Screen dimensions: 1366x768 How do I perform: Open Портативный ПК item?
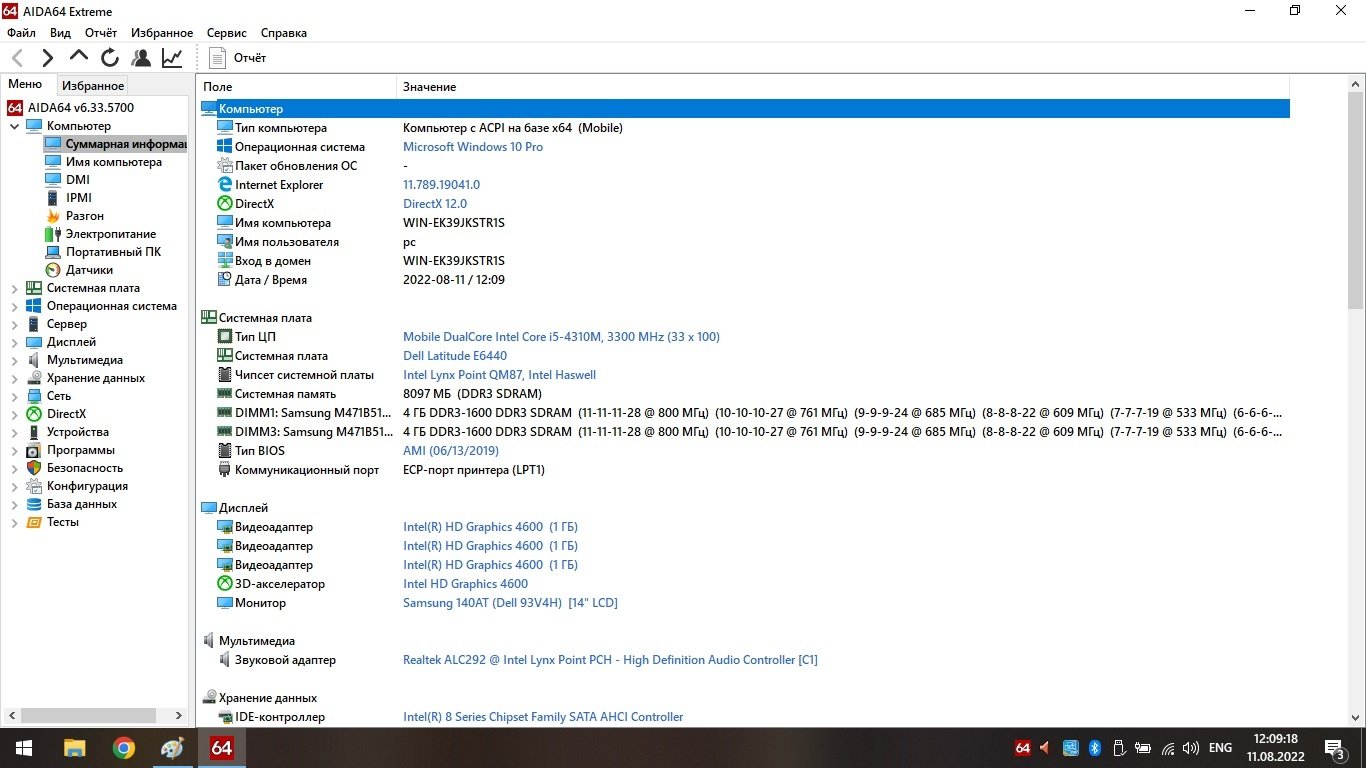pos(113,252)
